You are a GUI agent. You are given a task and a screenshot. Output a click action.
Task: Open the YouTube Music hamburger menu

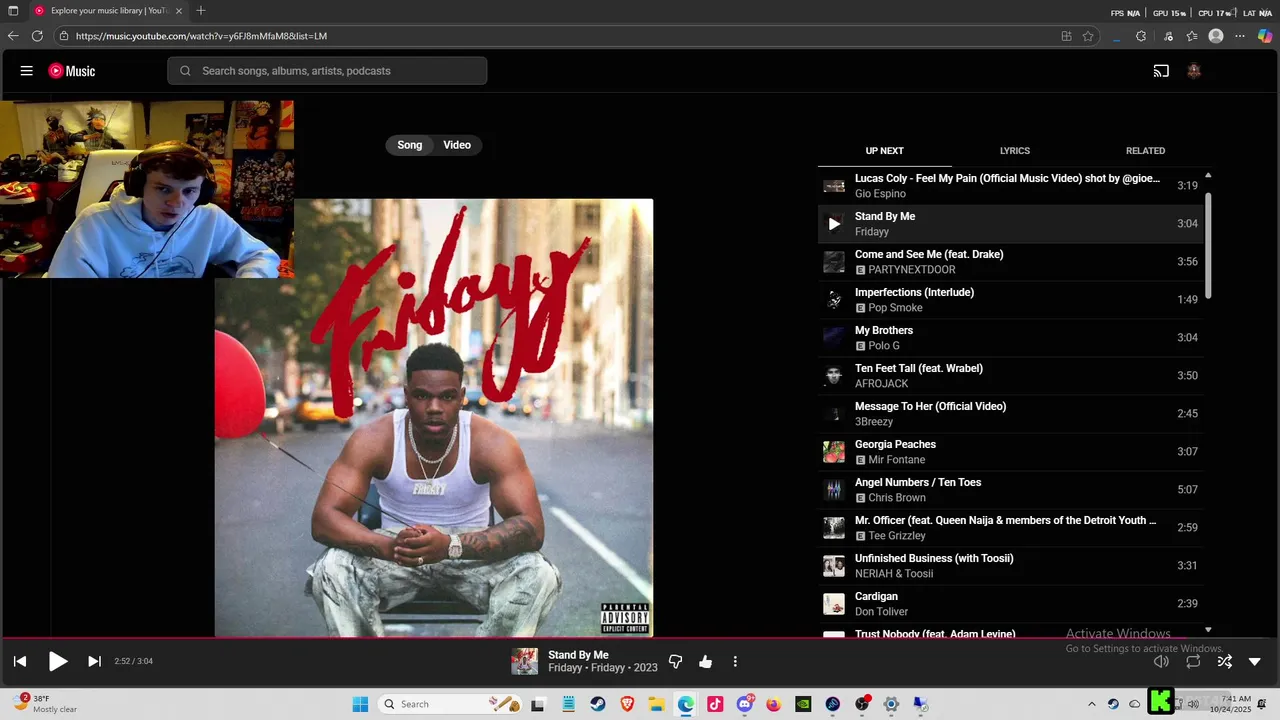point(27,71)
